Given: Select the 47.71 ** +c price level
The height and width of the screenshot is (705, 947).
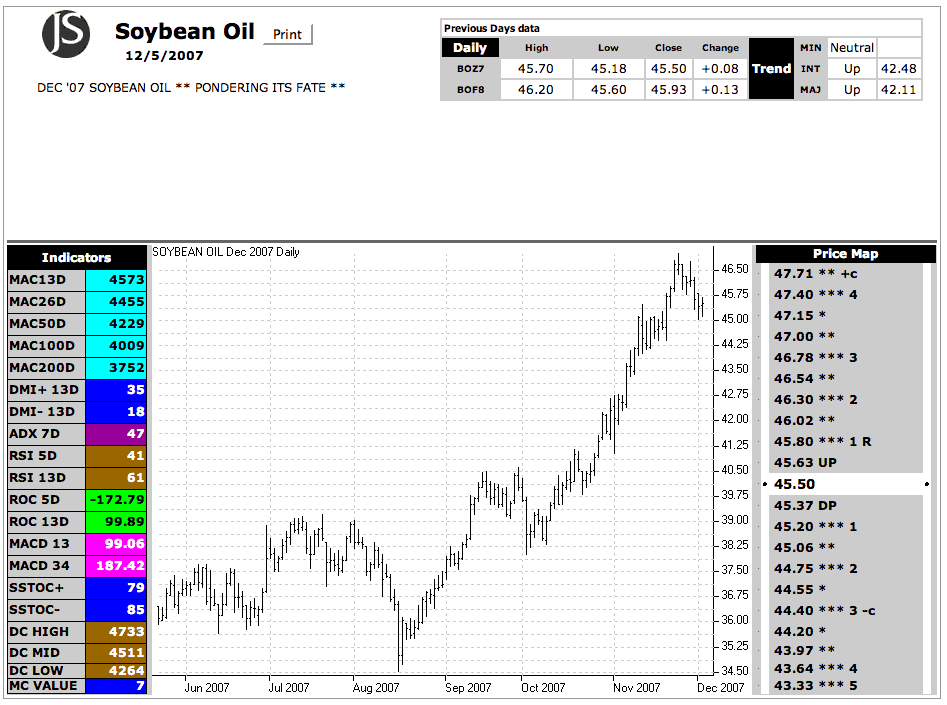Looking at the screenshot, I should click(x=845, y=273).
